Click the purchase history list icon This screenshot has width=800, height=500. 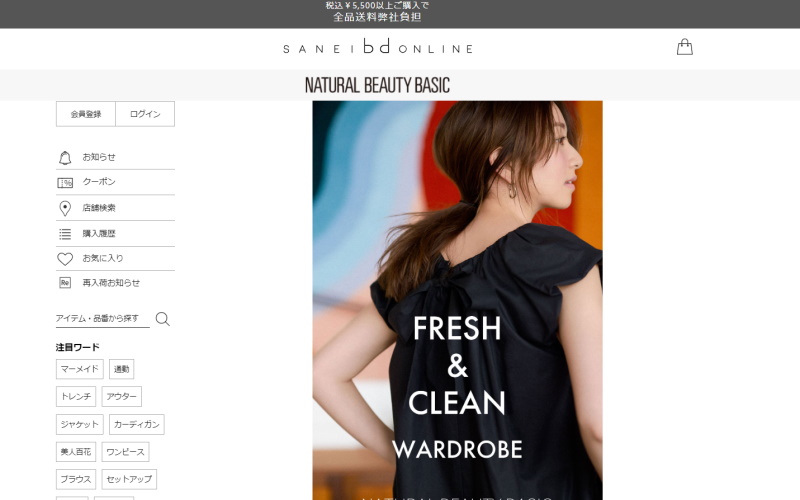(x=65, y=234)
